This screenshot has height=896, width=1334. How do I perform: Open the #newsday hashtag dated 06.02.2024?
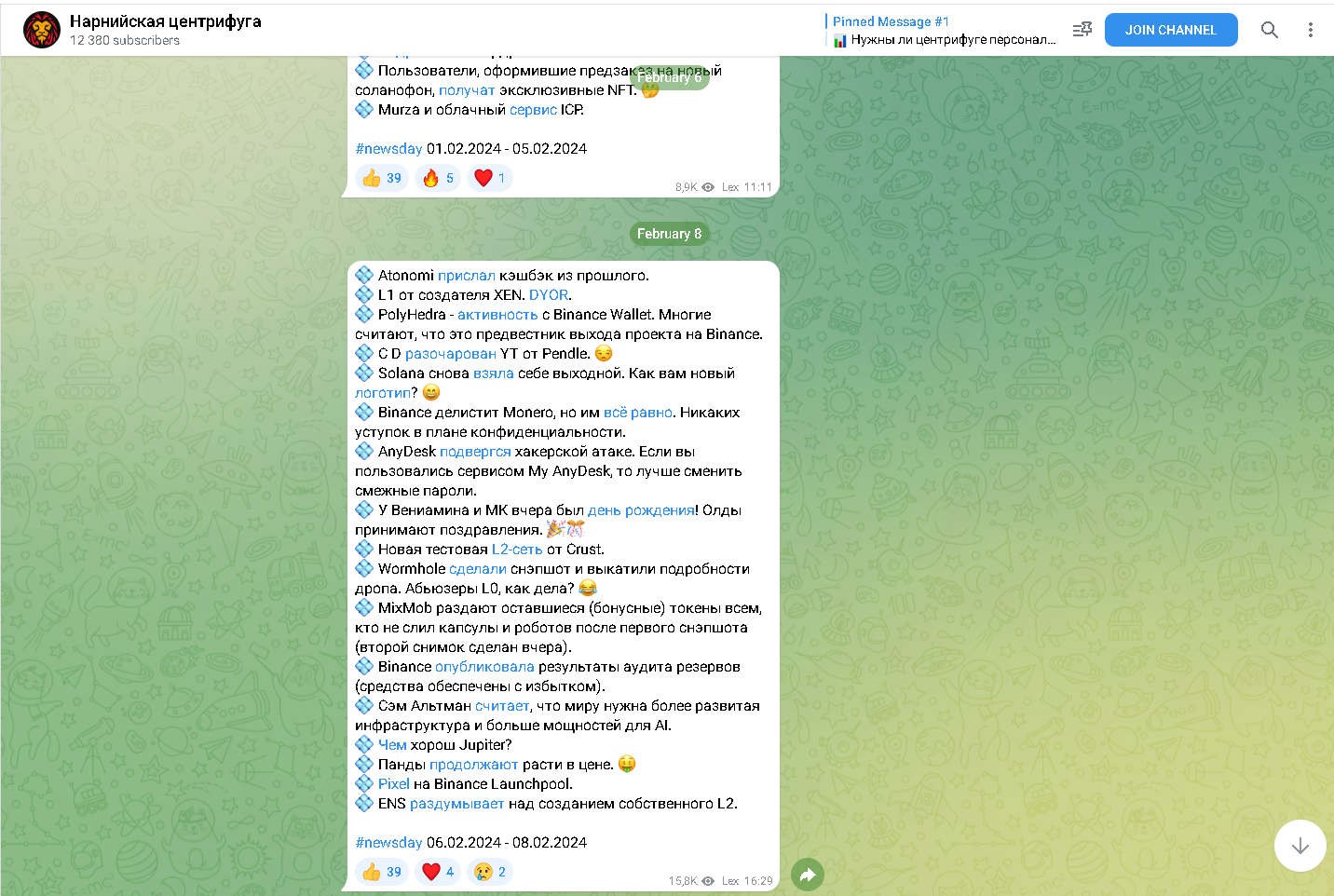point(388,842)
